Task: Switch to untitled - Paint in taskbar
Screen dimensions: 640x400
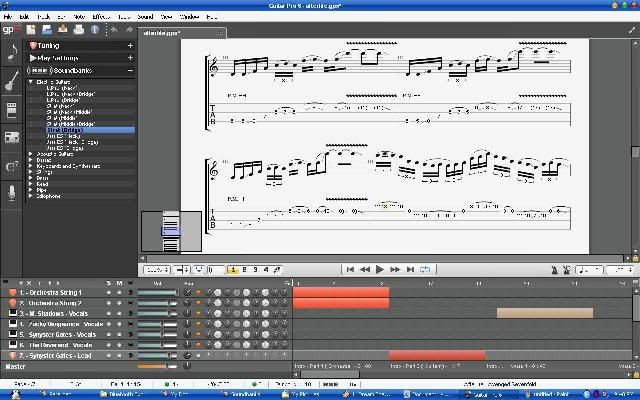Action: point(549,394)
